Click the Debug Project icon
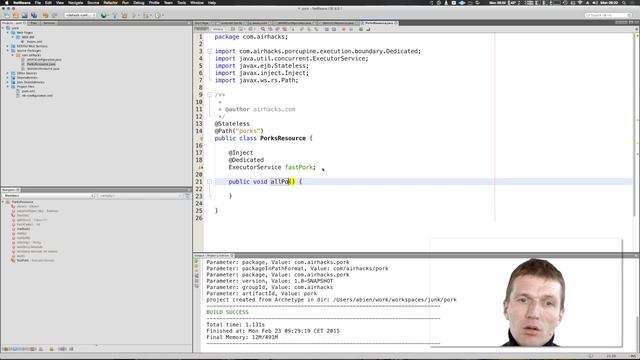 [147, 15]
